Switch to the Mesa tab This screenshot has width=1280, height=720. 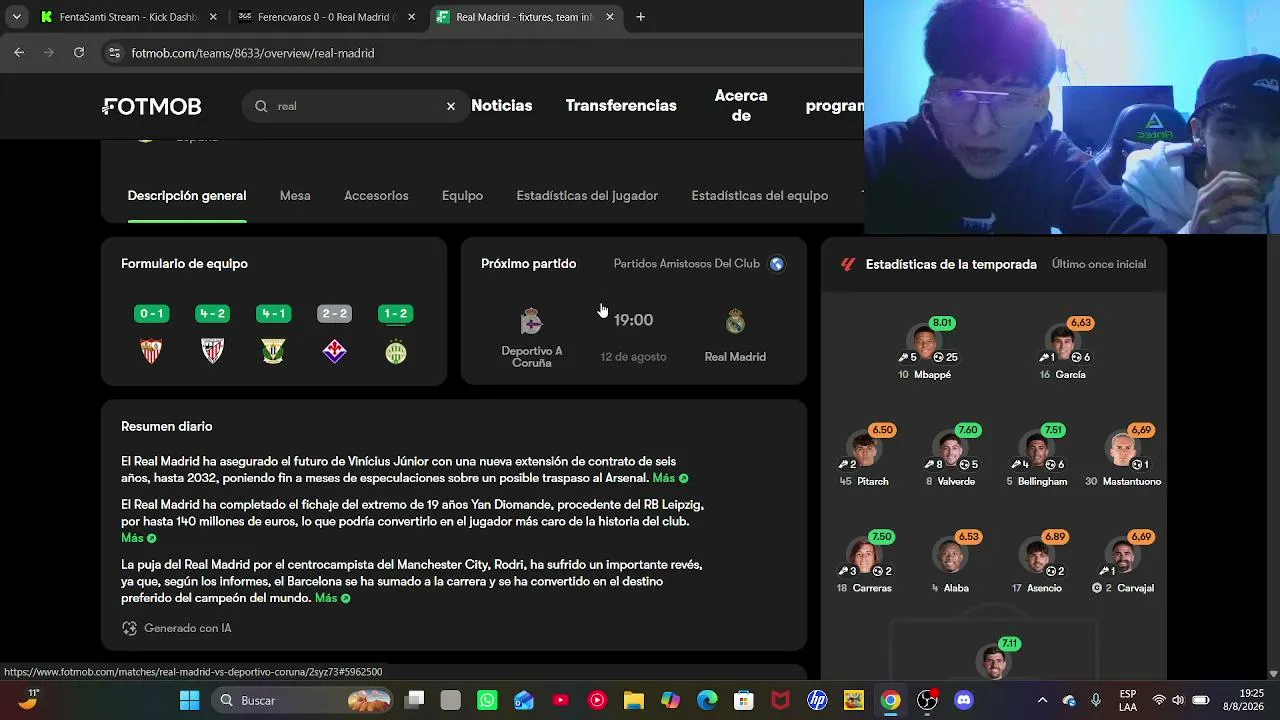point(295,196)
